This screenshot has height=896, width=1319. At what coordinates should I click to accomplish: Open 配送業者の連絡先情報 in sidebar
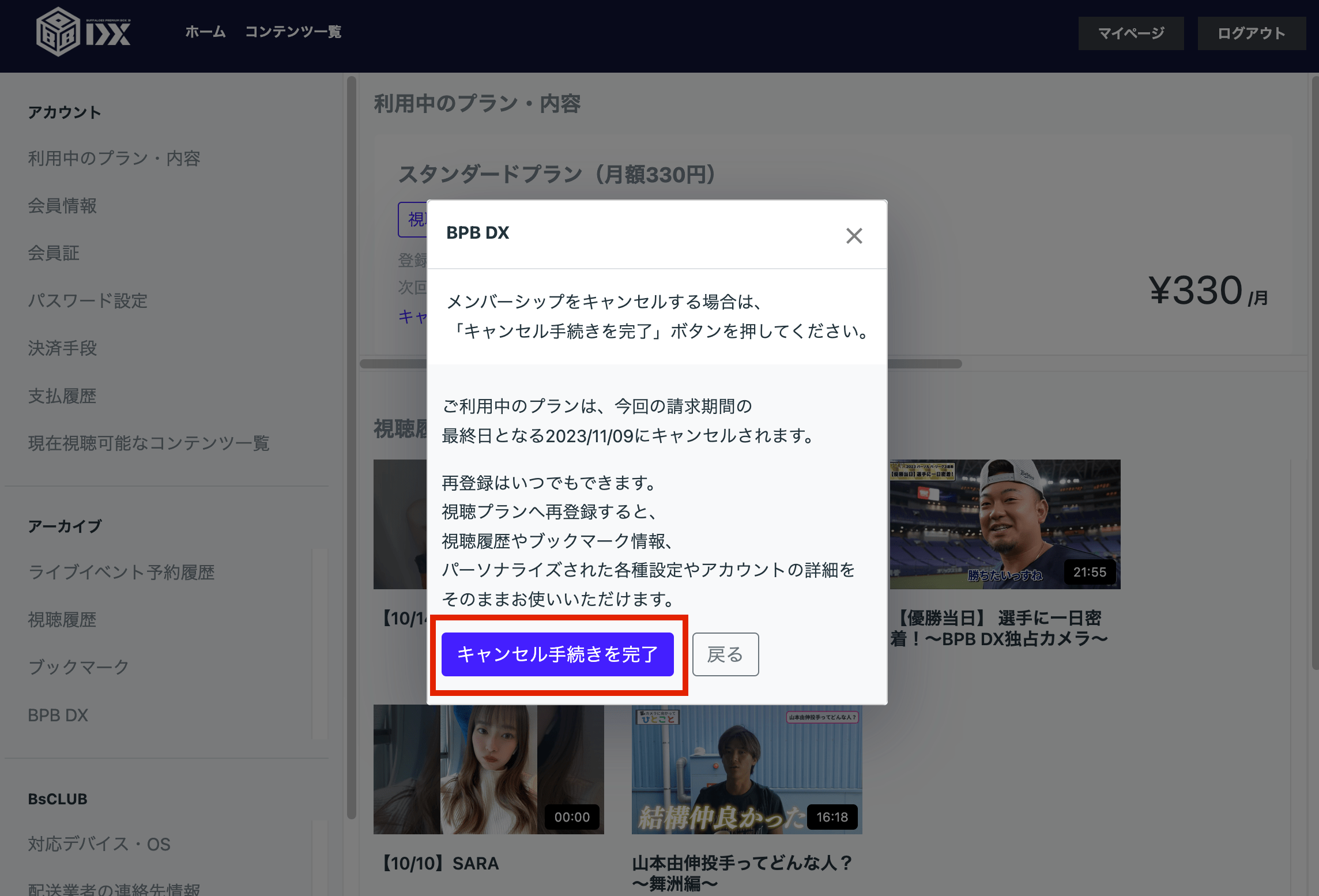point(114,889)
